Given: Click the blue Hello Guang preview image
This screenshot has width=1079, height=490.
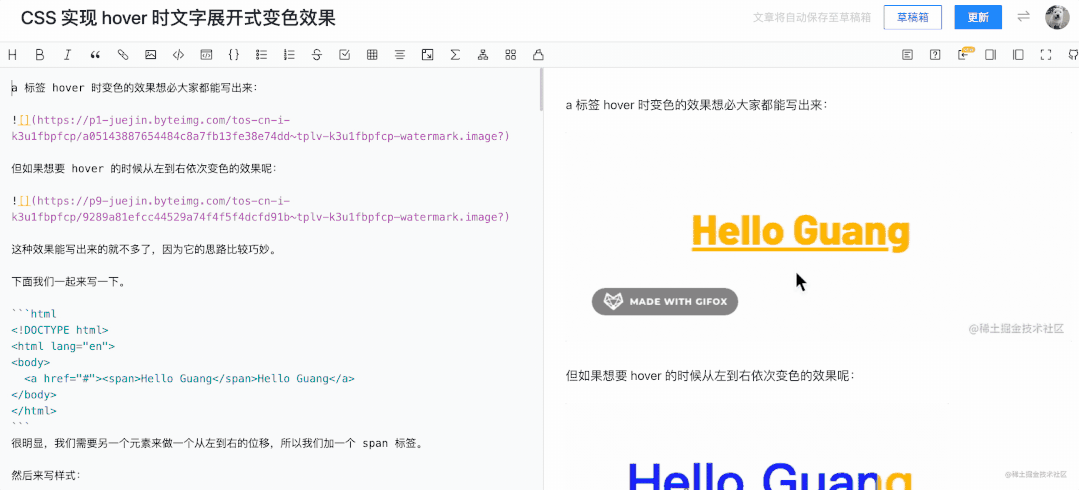Looking at the screenshot, I should (x=770, y=477).
